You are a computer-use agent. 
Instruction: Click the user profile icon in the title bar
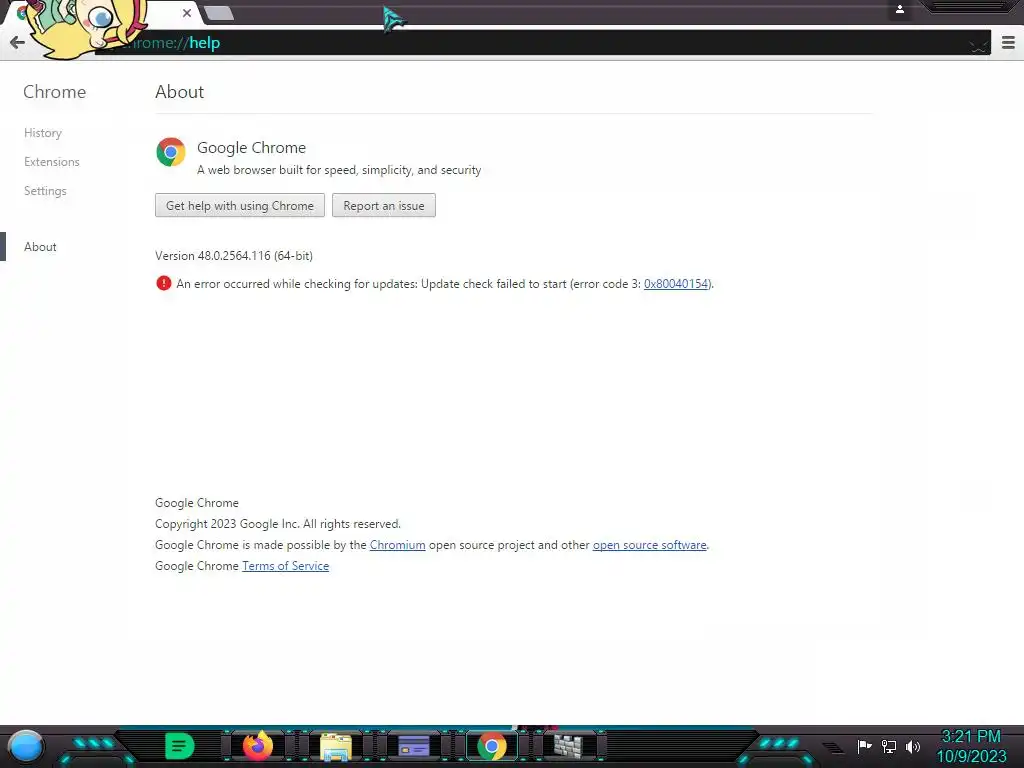tap(899, 9)
